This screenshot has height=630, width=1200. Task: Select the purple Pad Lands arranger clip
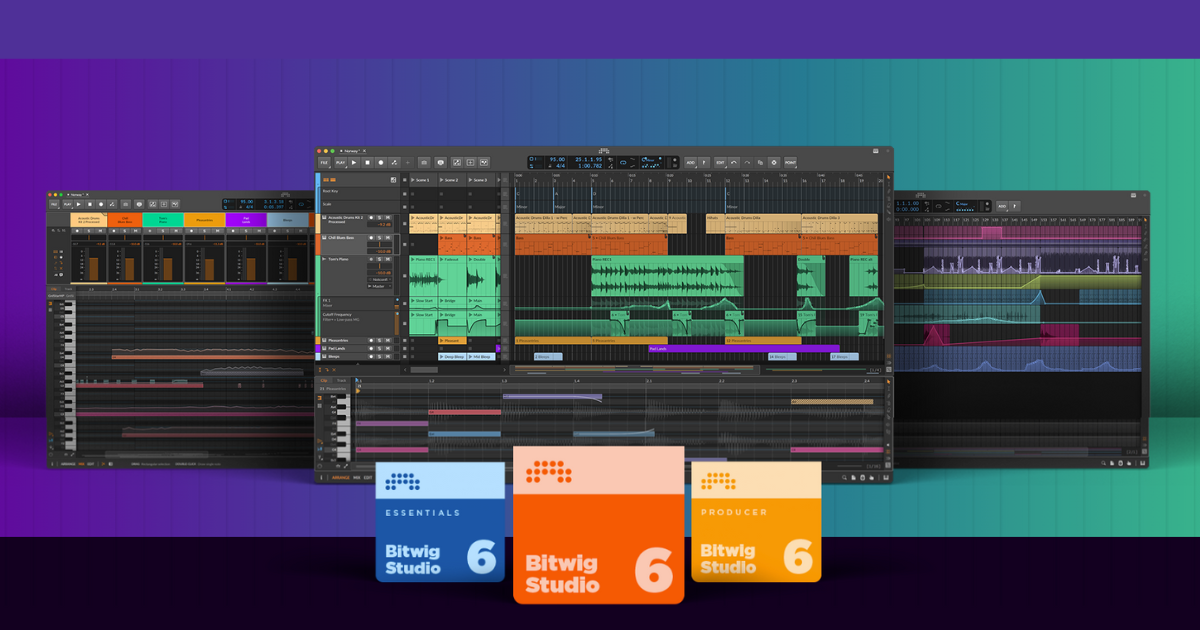(x=744, y=348)
